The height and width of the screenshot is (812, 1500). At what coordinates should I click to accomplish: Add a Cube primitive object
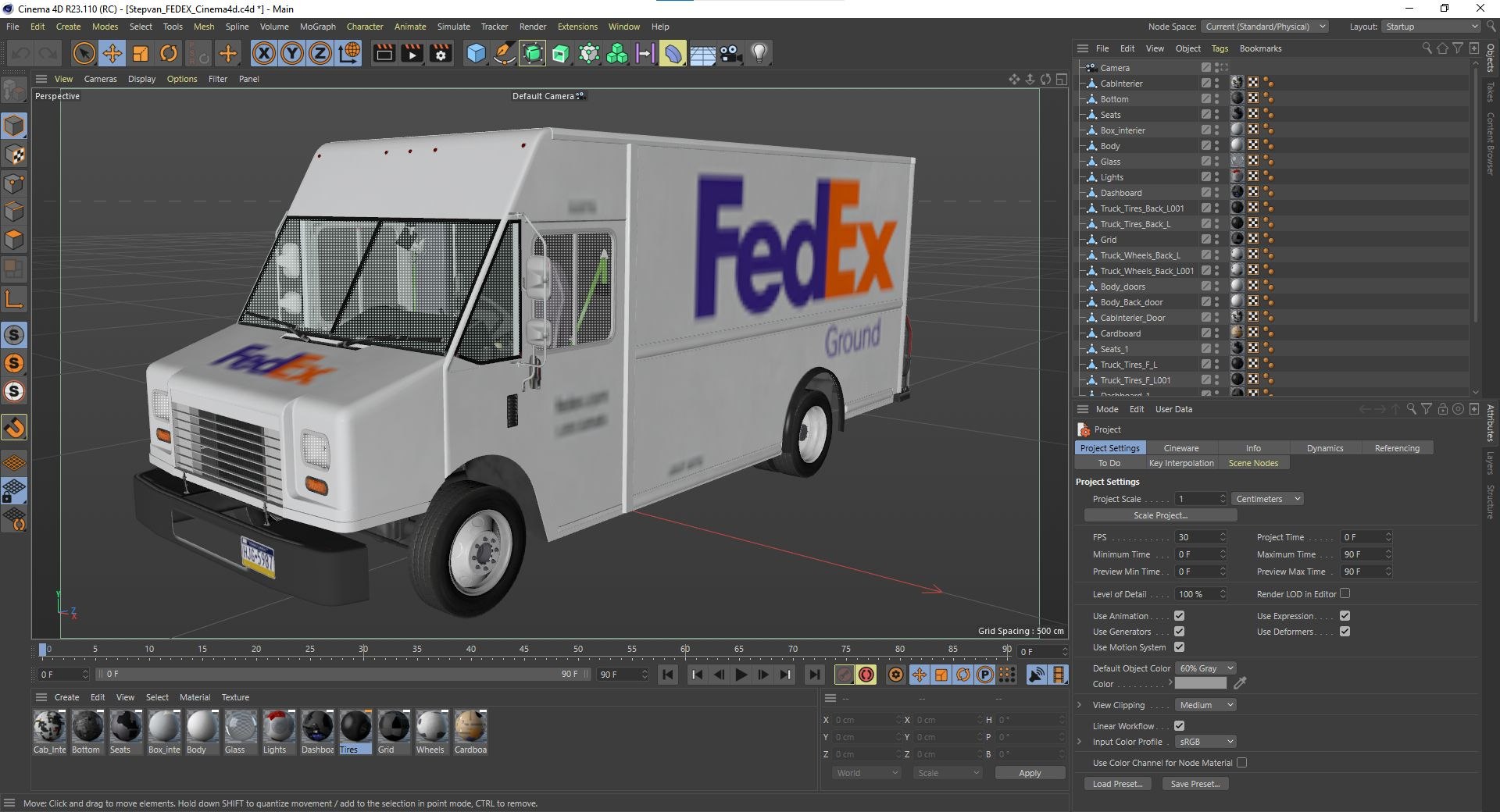(x=476, y=53)
